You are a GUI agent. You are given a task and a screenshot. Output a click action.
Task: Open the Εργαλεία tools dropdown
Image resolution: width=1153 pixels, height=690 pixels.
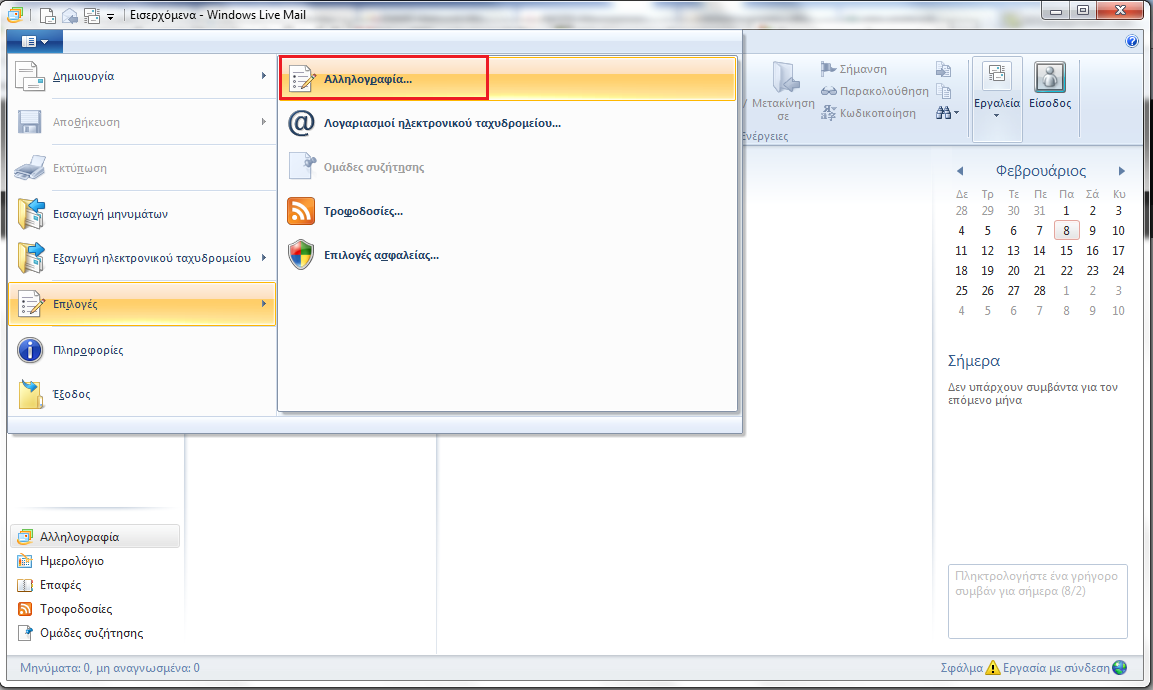tap(996, 99)
